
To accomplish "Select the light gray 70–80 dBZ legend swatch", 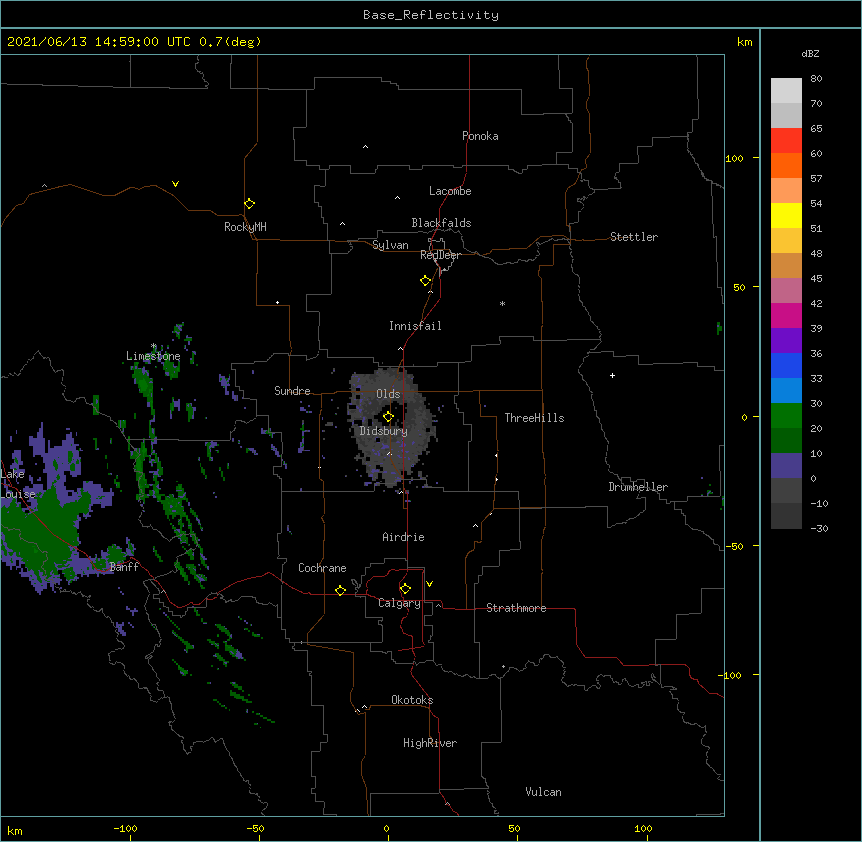I will coord(786,91).
